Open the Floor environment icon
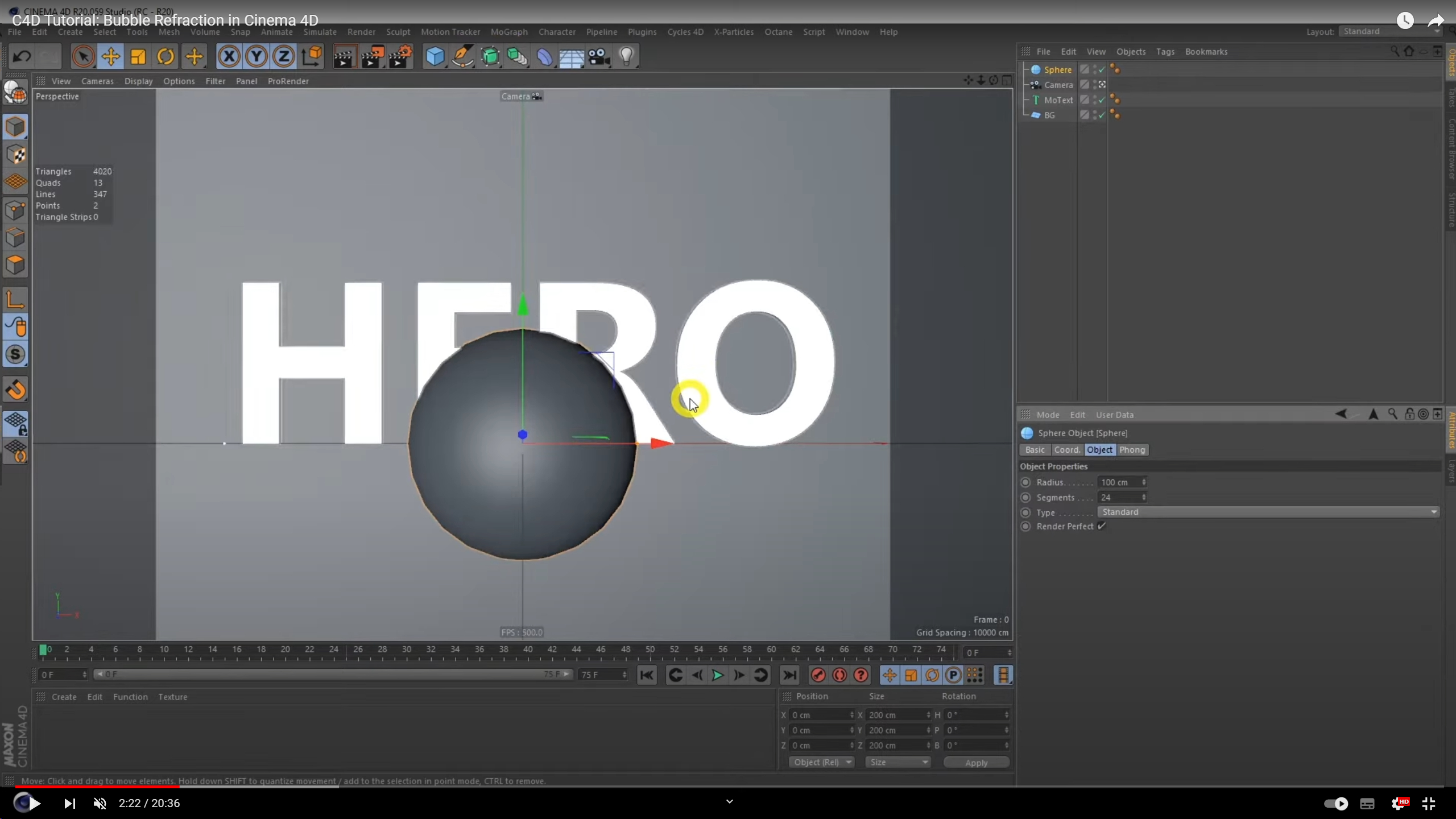Image resolution: width=1456 pixels, height=819 pixels. (572, 56)
